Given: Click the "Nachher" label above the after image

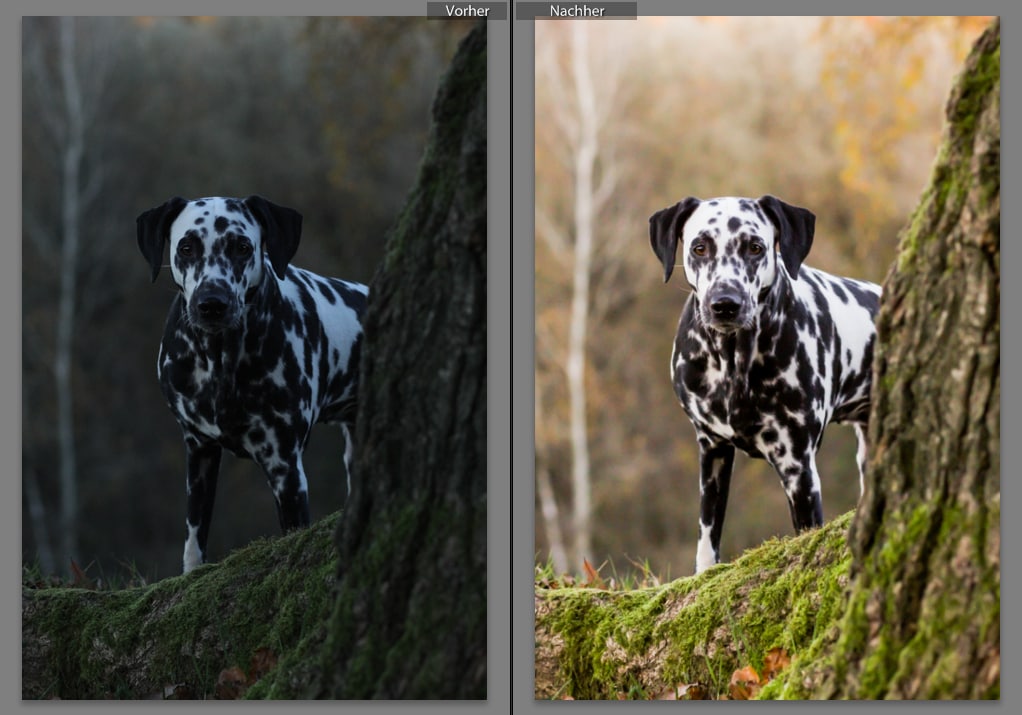Looking at the screenshot, I should pyautogui.click(x=576, y=10).
